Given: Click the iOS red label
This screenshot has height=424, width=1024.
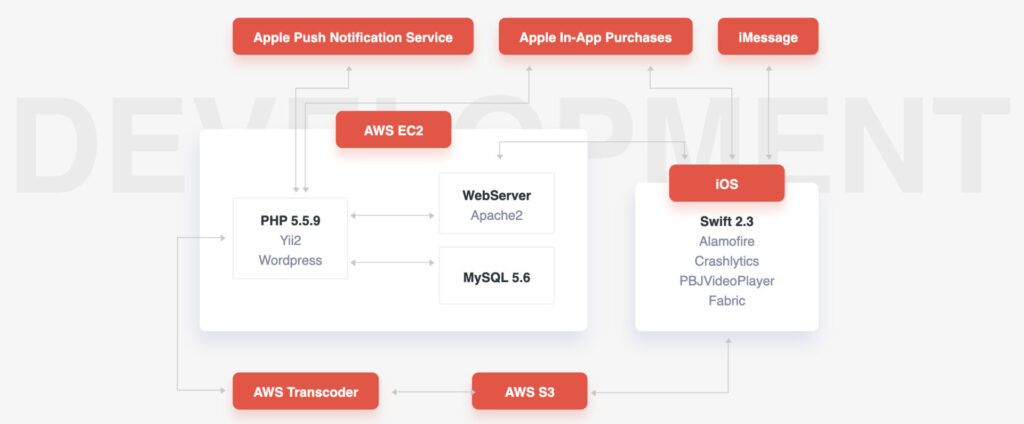Looking at the screenshot, I should click(x=727, y=184).
